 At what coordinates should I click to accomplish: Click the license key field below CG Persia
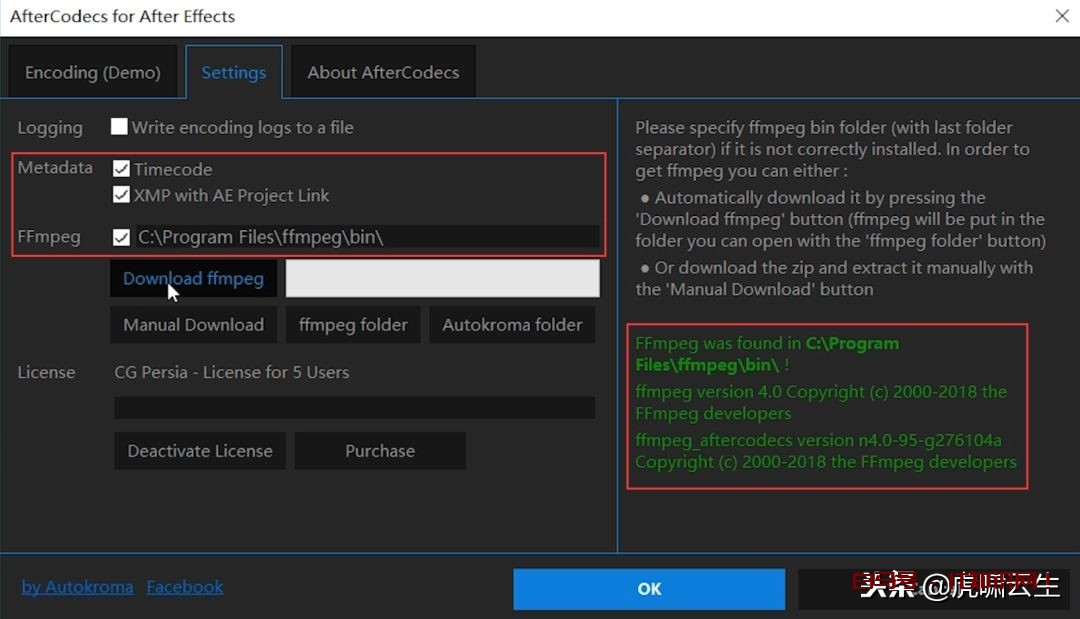[354, 407]
